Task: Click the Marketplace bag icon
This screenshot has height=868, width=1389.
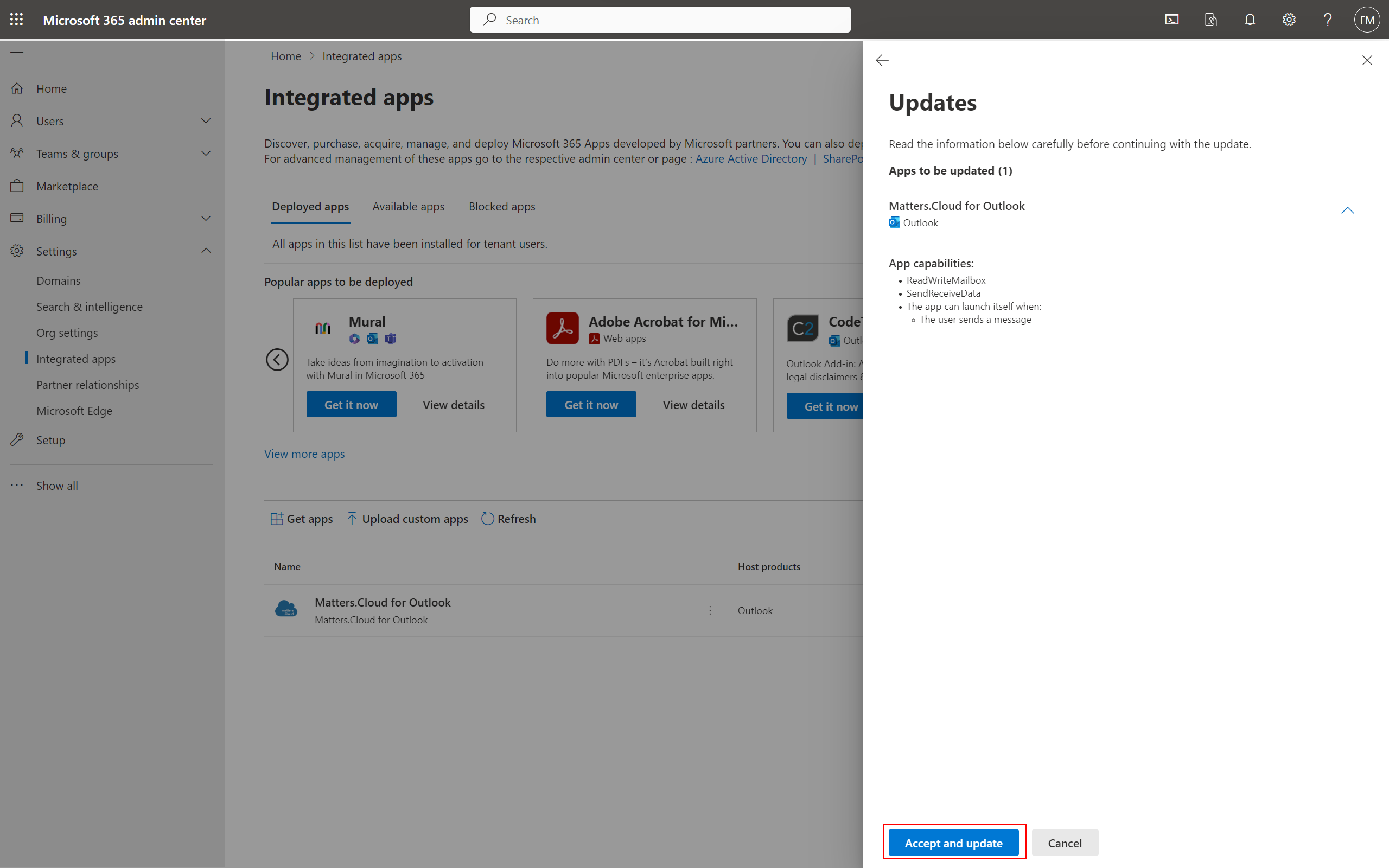Action: (17, 186)
